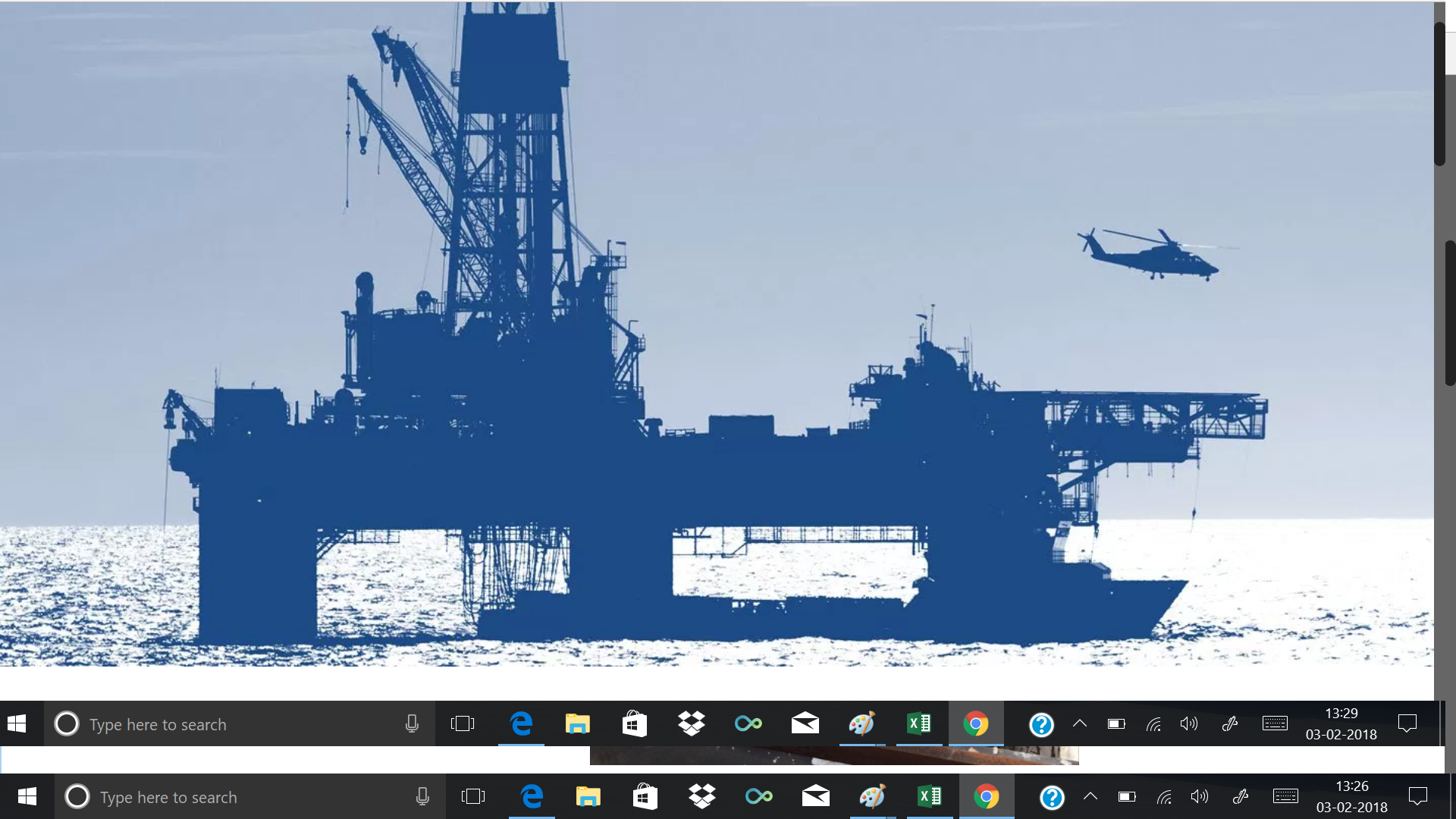Open Microsoft Edge in the 13:26 taskbar
This screenshot has height=819, width=1456.
click(x=532, y=796)
